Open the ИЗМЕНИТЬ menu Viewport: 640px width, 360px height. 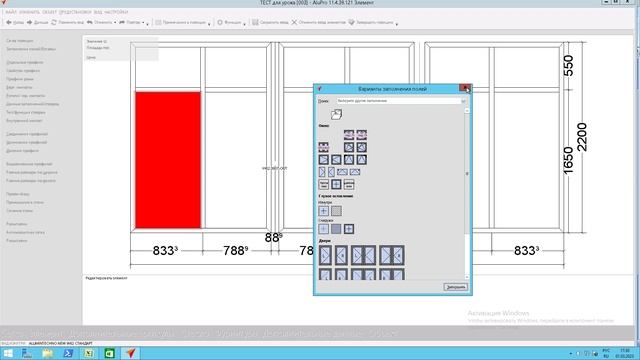(x=29, y=12)
